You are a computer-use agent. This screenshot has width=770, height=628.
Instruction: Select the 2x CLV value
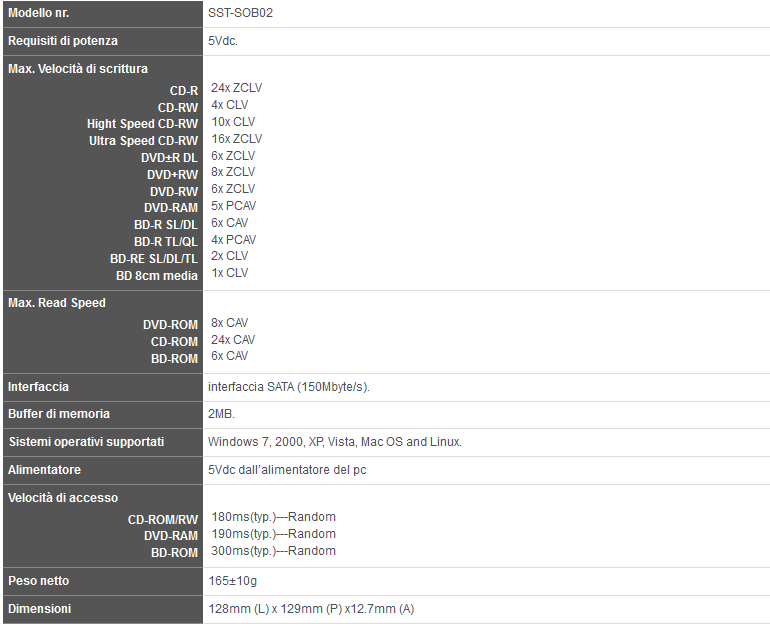(x=230, y=256)
